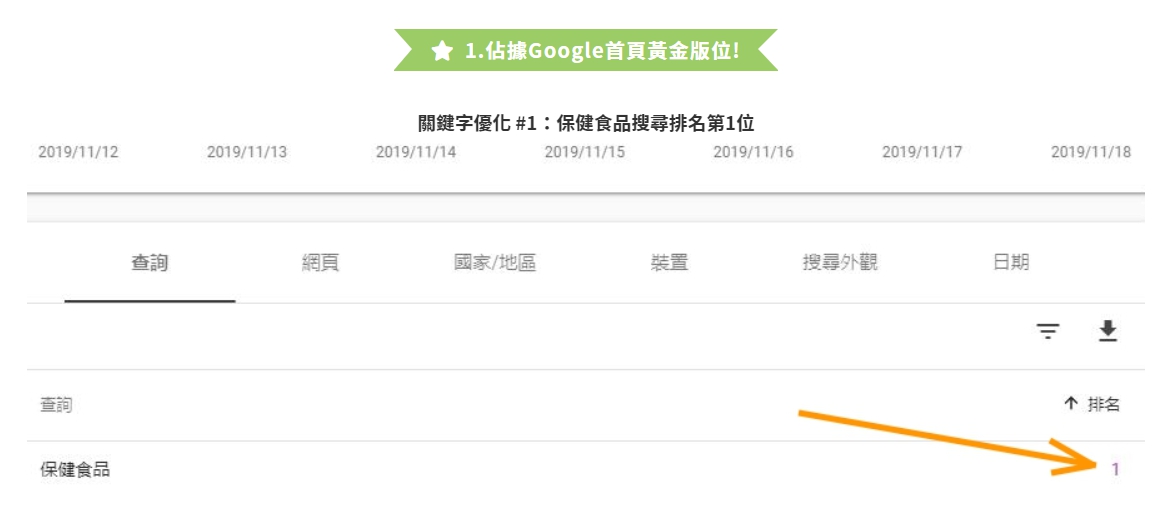
Task: Click the white star in green banner
Action: (441, 51)
